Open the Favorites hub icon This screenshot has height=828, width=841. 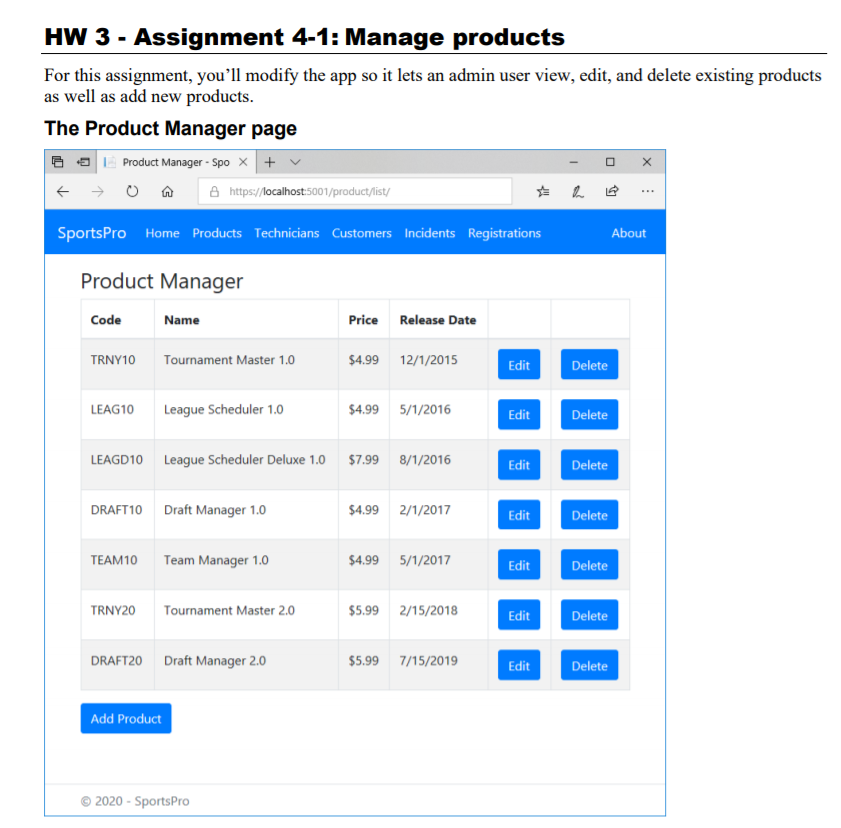click(543, 191)
